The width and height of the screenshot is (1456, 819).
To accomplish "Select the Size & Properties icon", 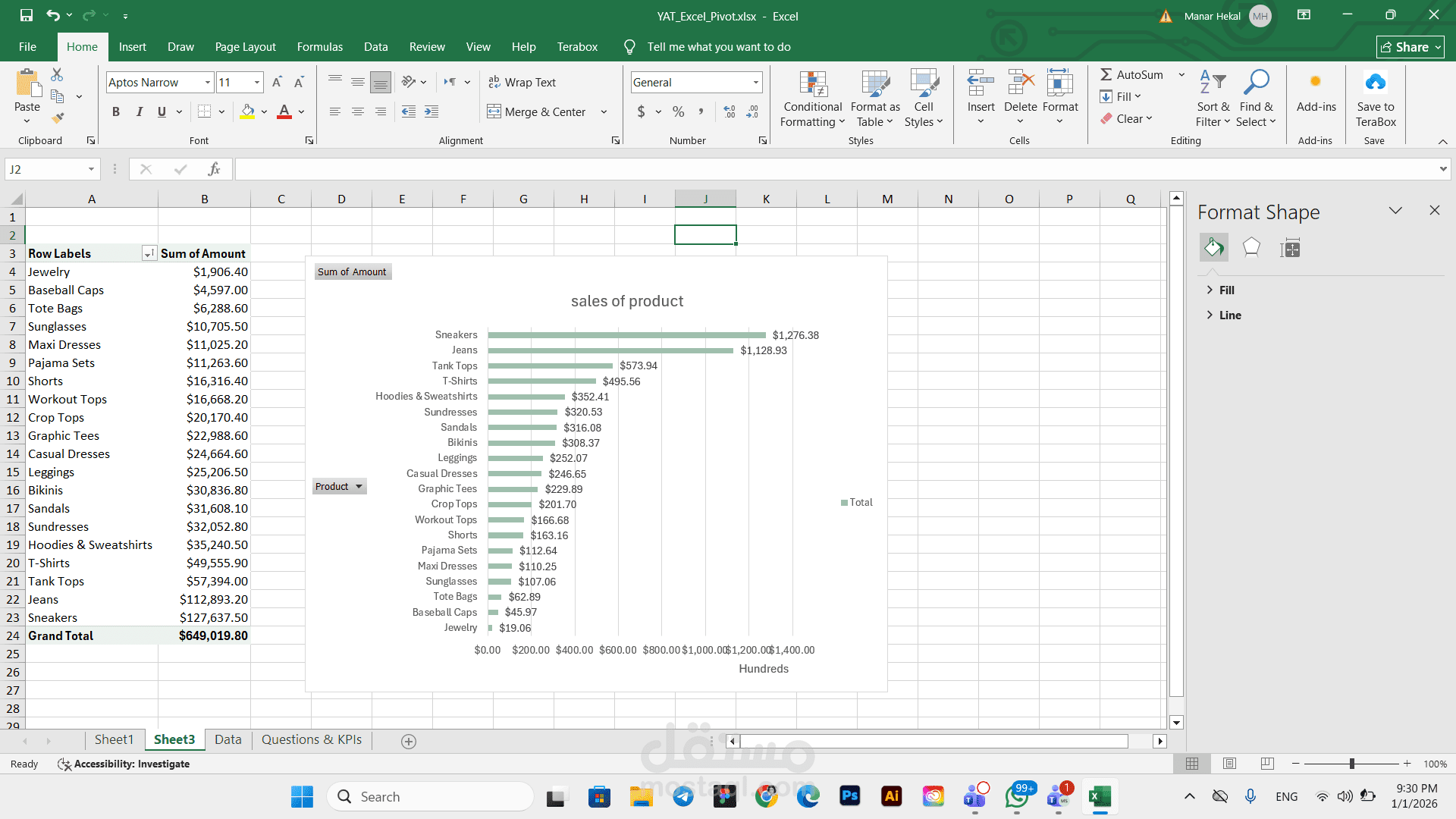I will coord(1290,248).
